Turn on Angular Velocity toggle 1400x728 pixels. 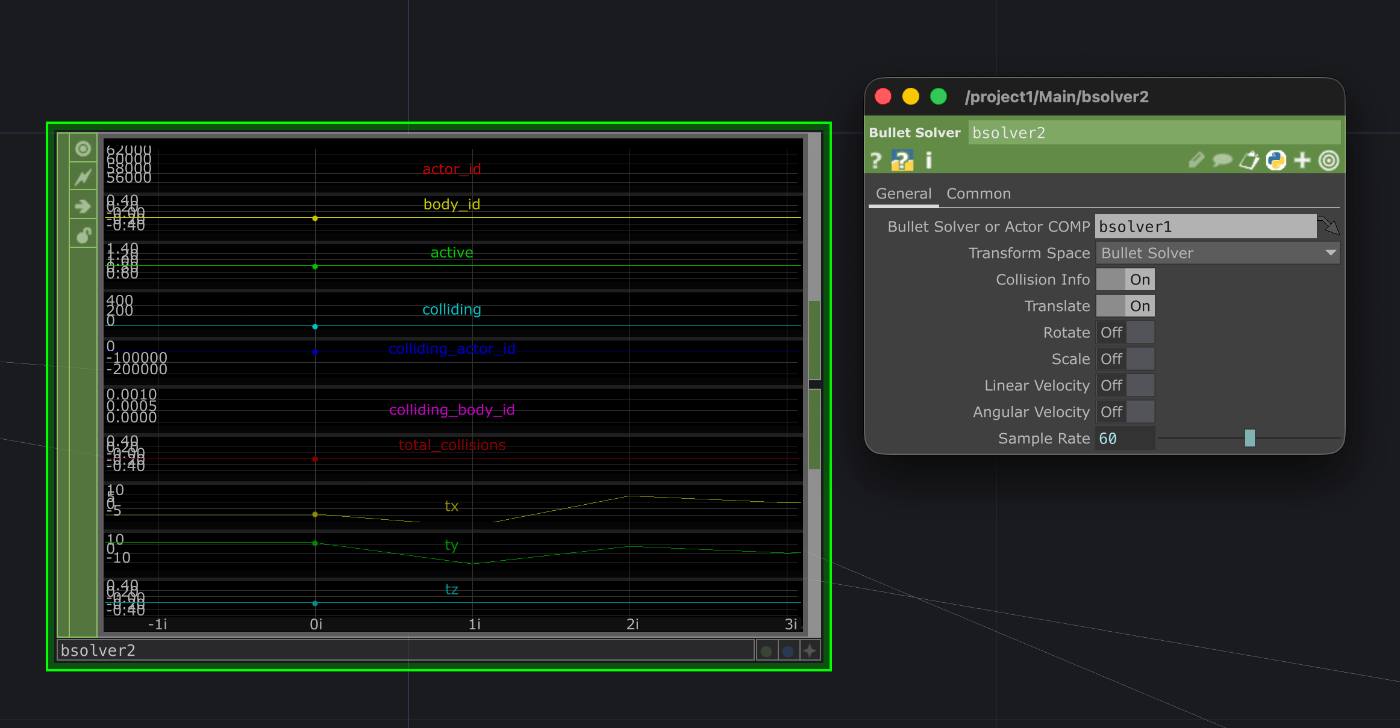[1125, 412]
